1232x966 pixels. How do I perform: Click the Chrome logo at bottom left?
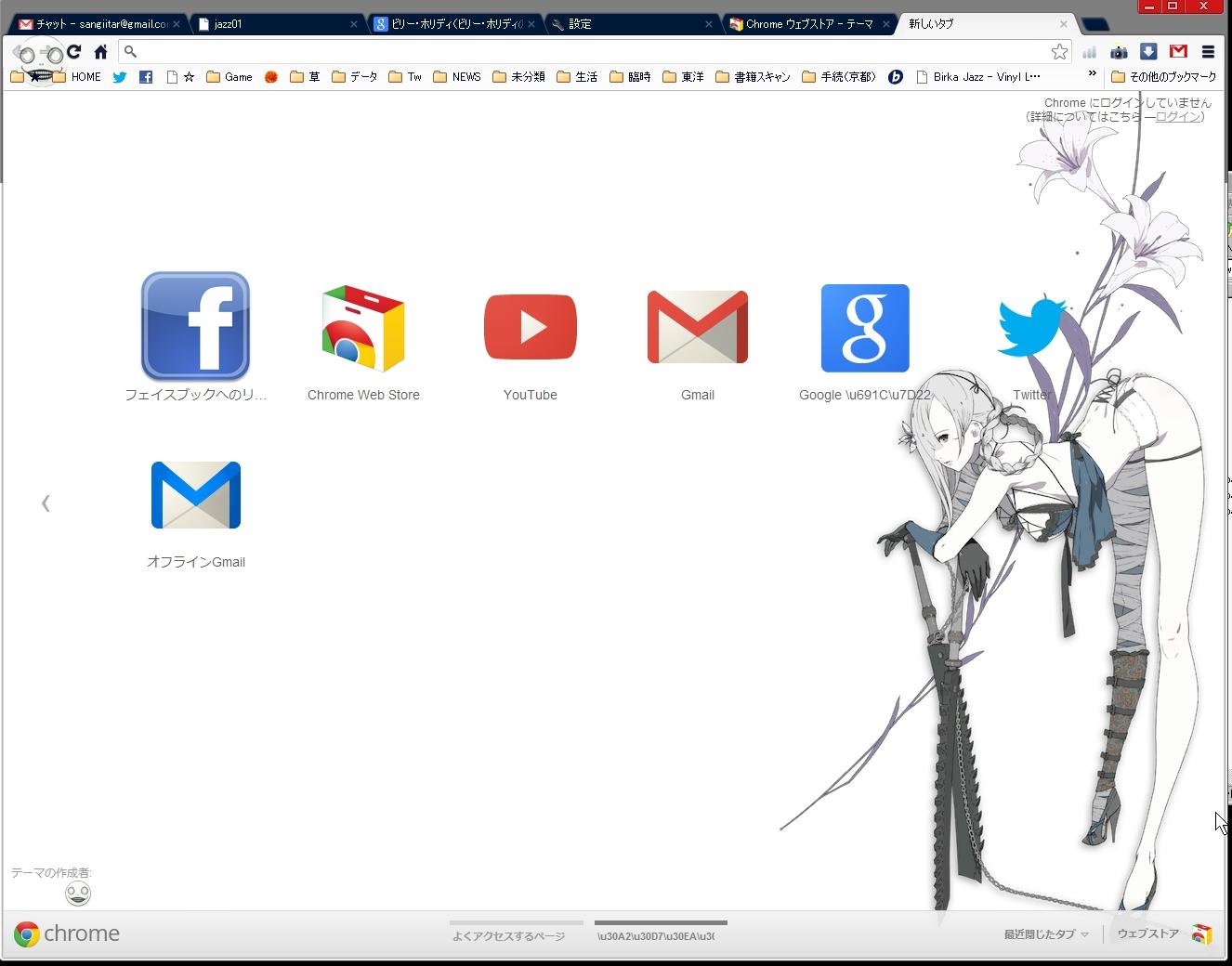pyautogui.click(x=67, y=933)
